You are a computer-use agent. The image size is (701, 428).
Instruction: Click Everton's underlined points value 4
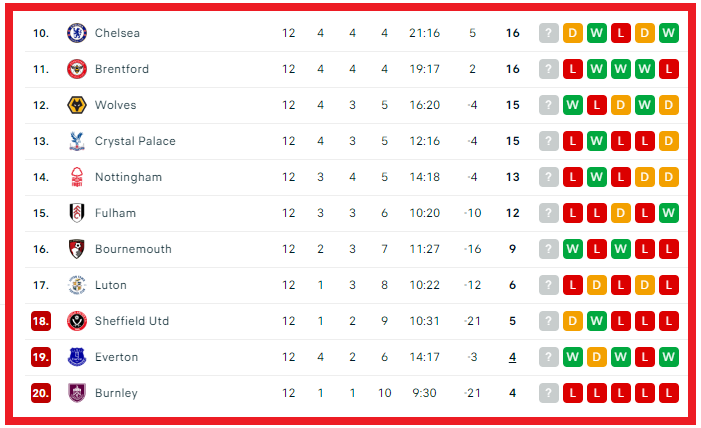tap(512, 357)
